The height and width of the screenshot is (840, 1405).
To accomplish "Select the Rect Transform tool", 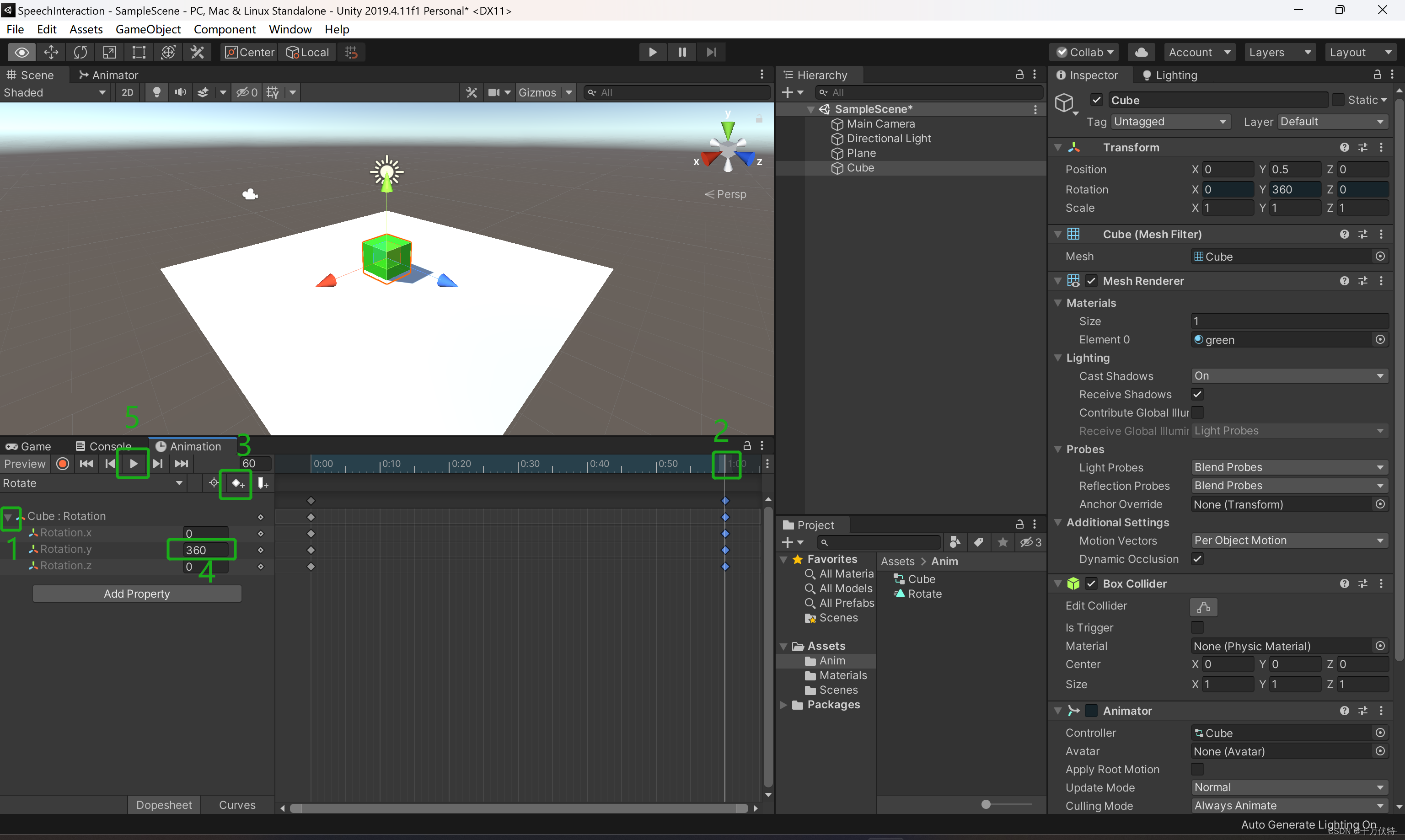I will 139,52.
